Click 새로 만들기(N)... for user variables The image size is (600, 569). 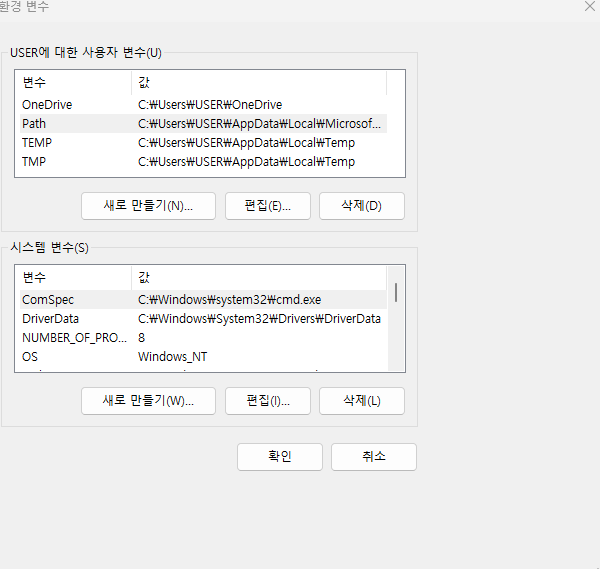point(148,206)
